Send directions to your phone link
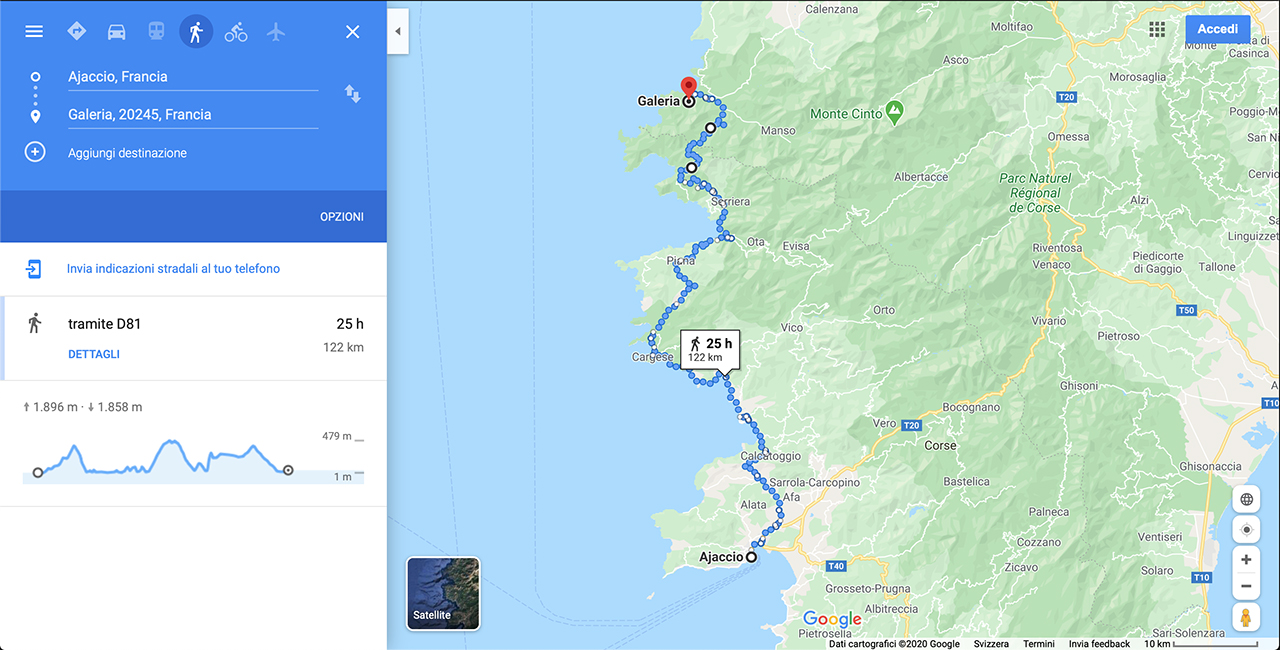 coord(173,268)
